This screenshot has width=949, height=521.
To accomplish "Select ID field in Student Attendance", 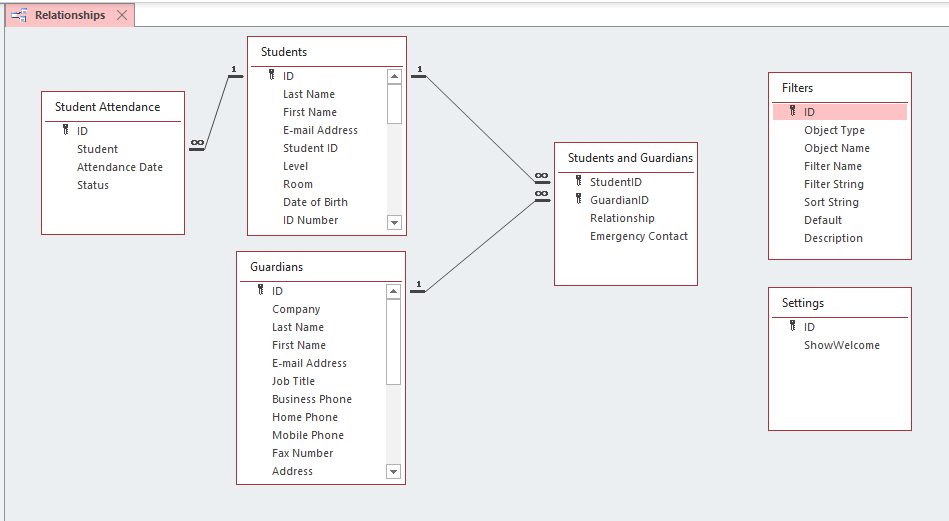I will [x=82, y=131].
